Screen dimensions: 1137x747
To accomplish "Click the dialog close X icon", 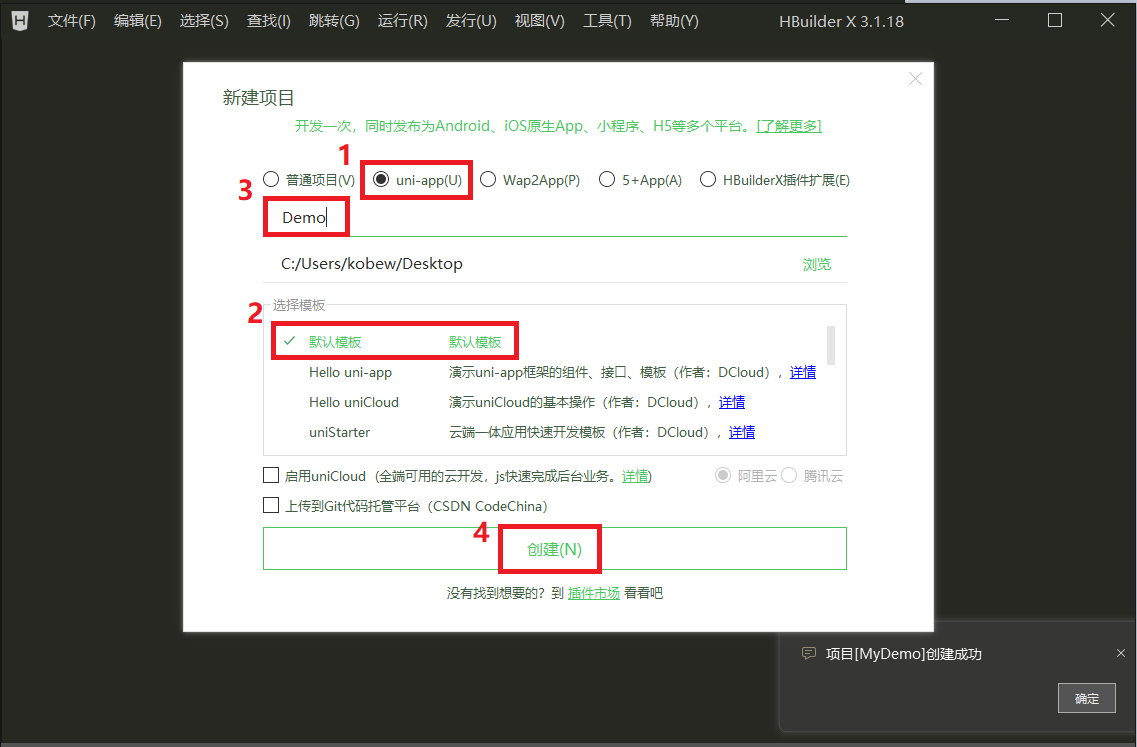I will coord(915,78).
